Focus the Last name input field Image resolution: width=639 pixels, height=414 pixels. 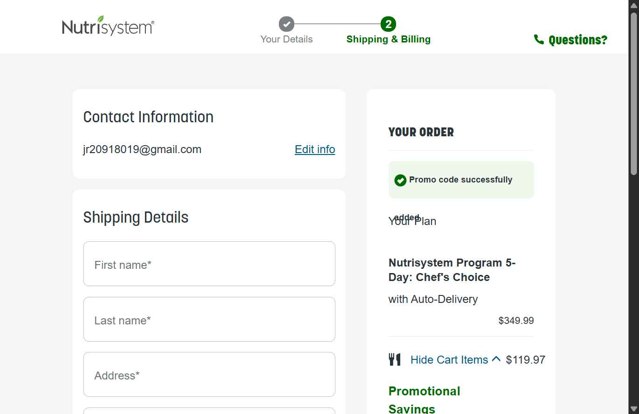(209, 319)
